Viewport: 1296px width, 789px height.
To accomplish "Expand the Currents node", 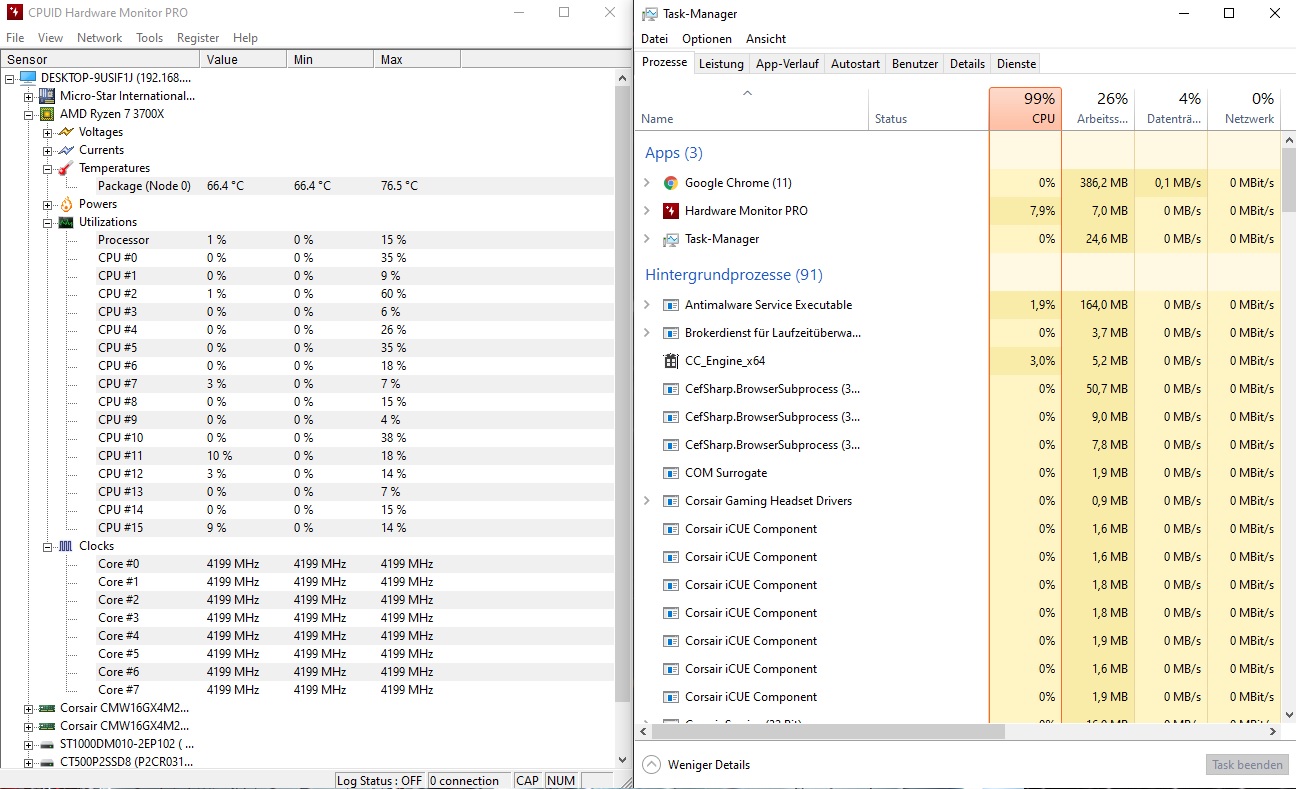I will point(47,150).
